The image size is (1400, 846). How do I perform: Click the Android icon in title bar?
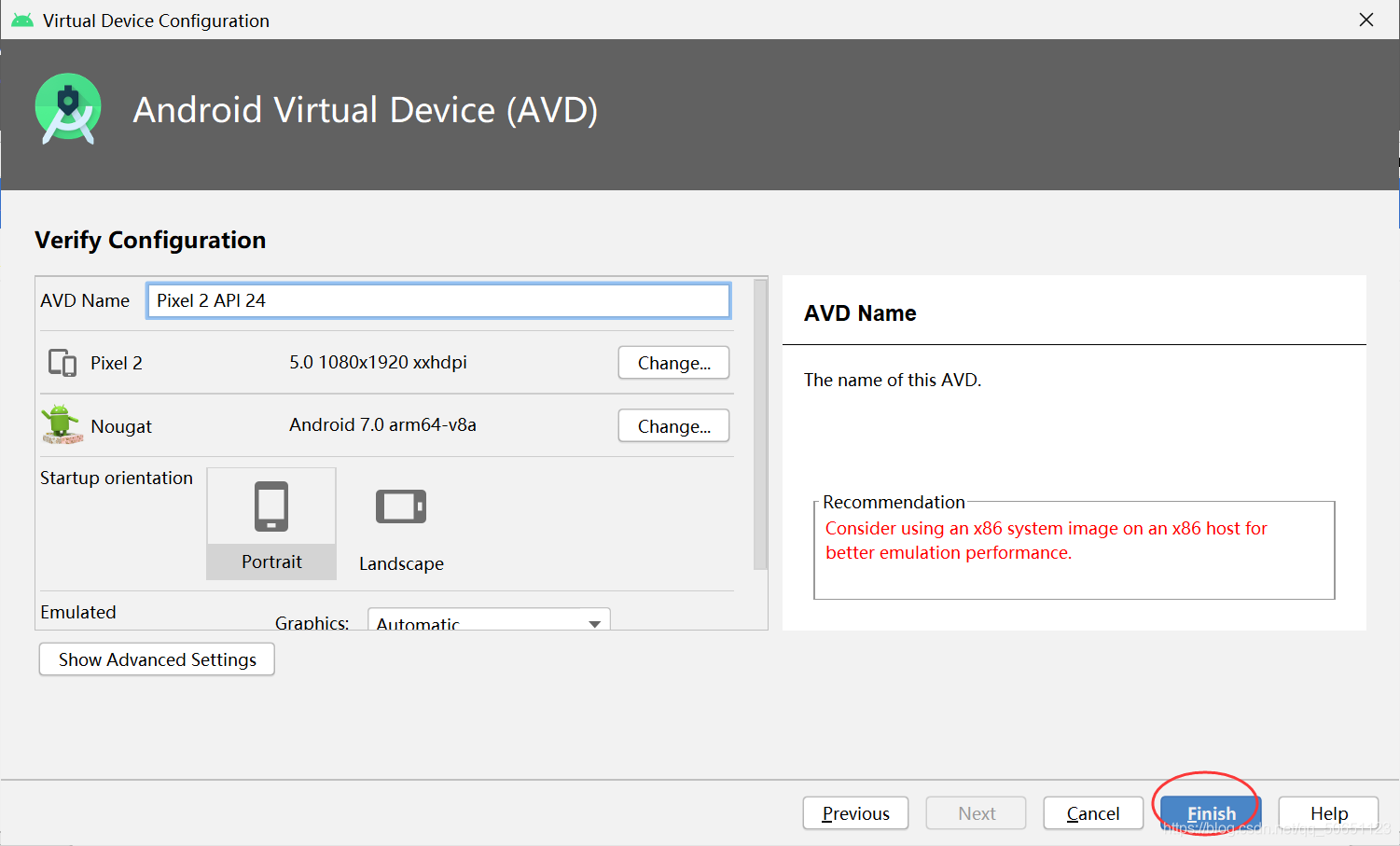22,21
